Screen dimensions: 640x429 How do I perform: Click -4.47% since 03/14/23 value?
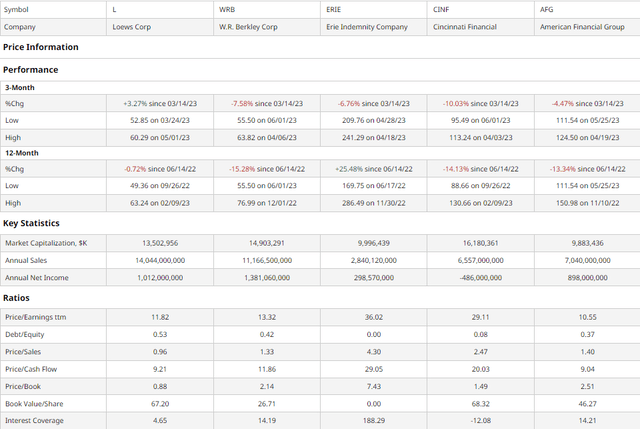pos(588,104)
